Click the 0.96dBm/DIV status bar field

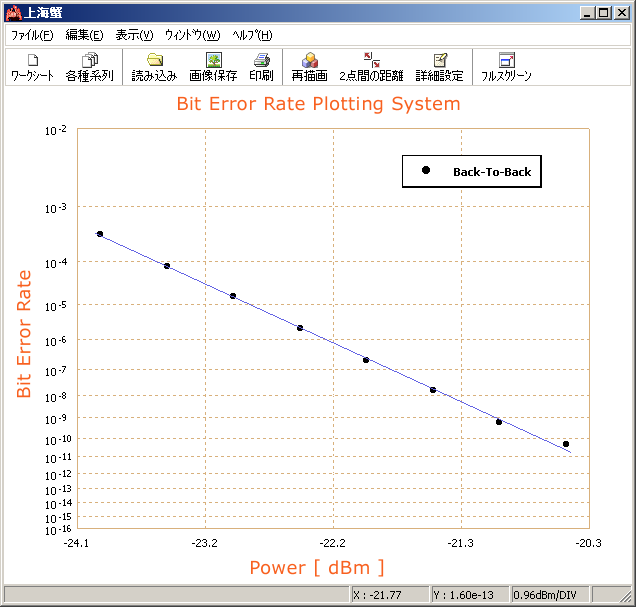click(x=544, y=595)
